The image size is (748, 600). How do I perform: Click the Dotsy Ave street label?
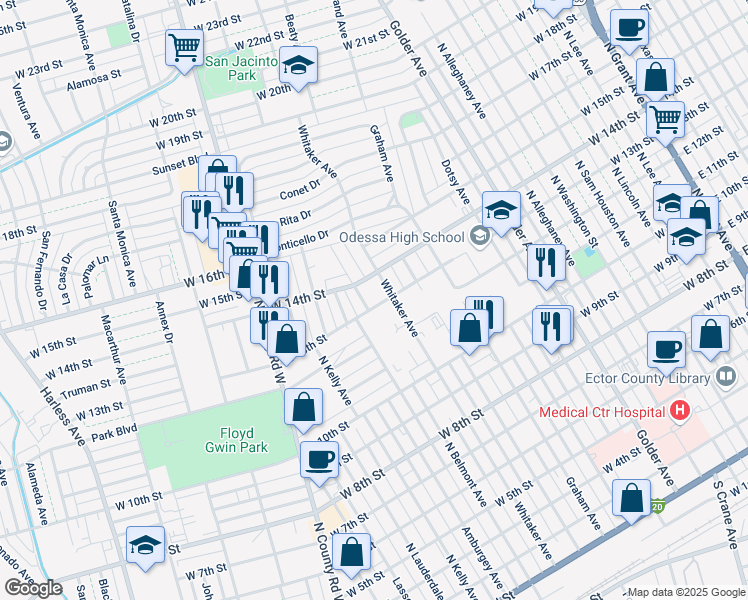455,182
